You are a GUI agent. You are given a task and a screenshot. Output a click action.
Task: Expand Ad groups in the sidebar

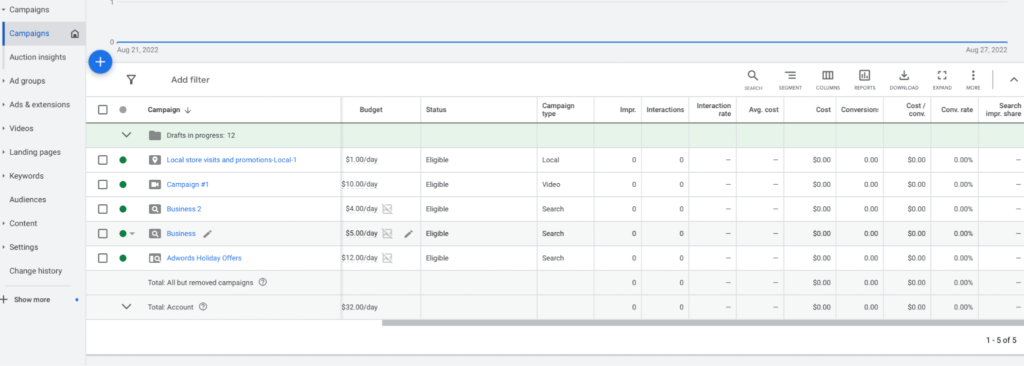4,81
